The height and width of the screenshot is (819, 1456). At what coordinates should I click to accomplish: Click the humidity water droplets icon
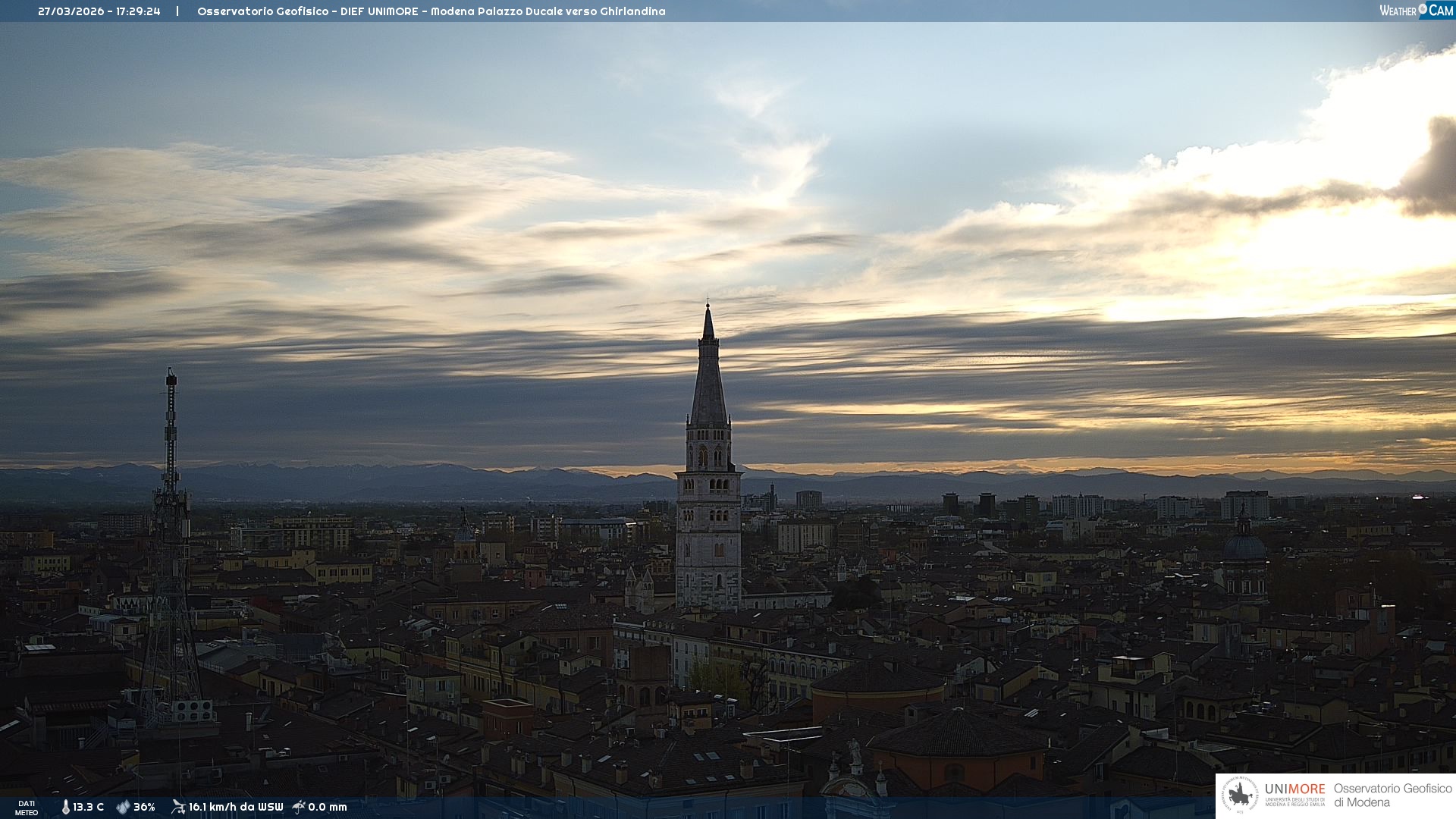[x=123, y=807]
